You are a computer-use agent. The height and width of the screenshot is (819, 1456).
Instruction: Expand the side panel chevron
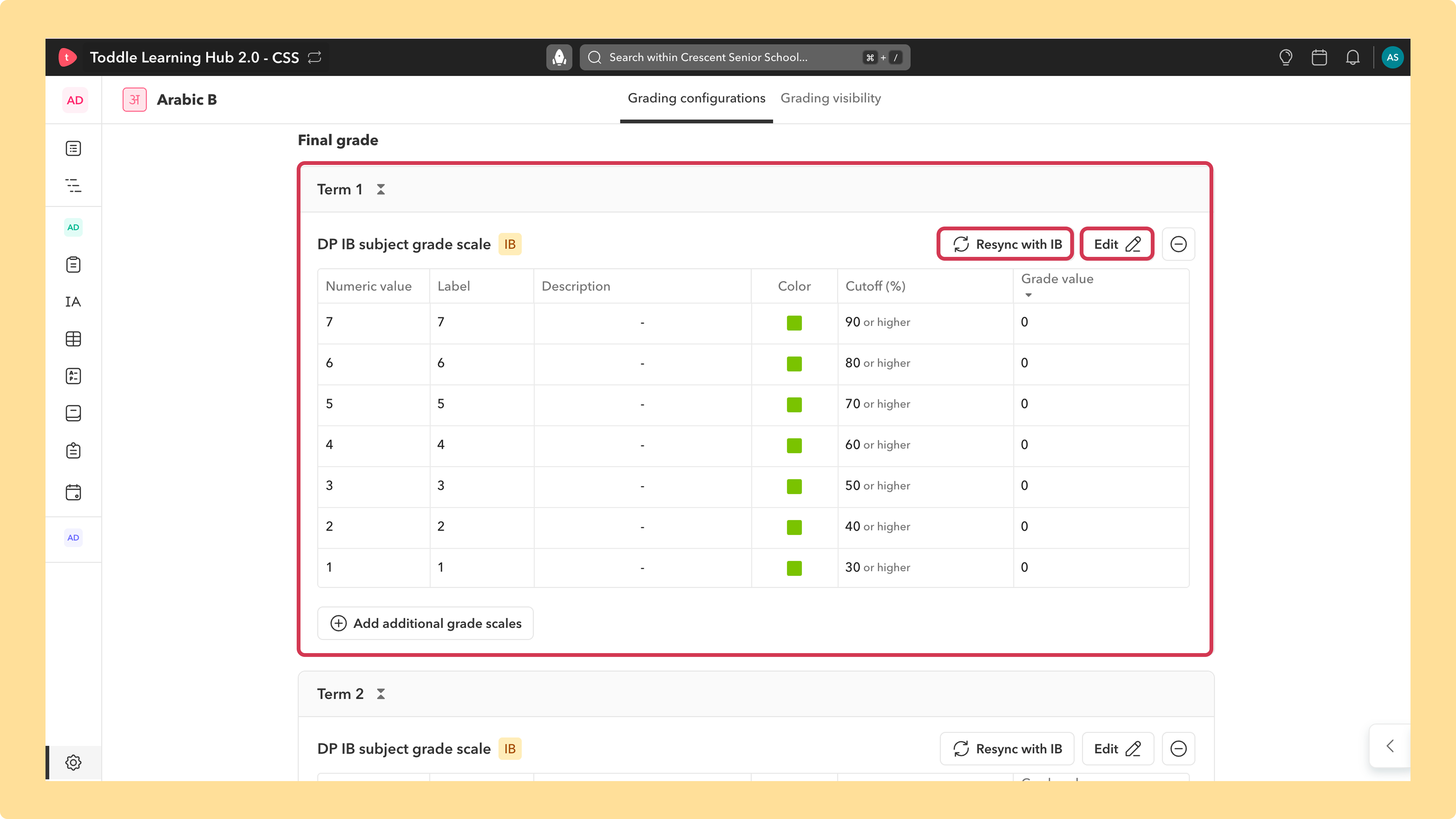[1390, 746]
